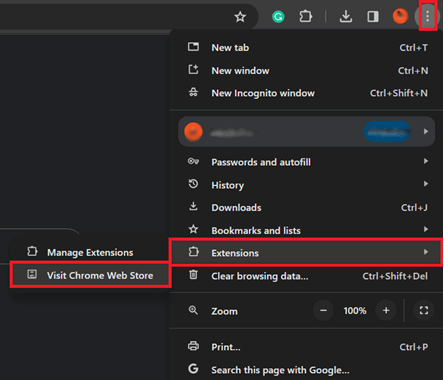Click the History clock icon
The width and height of the screenshot is (444, 380).
coord(193,184)
